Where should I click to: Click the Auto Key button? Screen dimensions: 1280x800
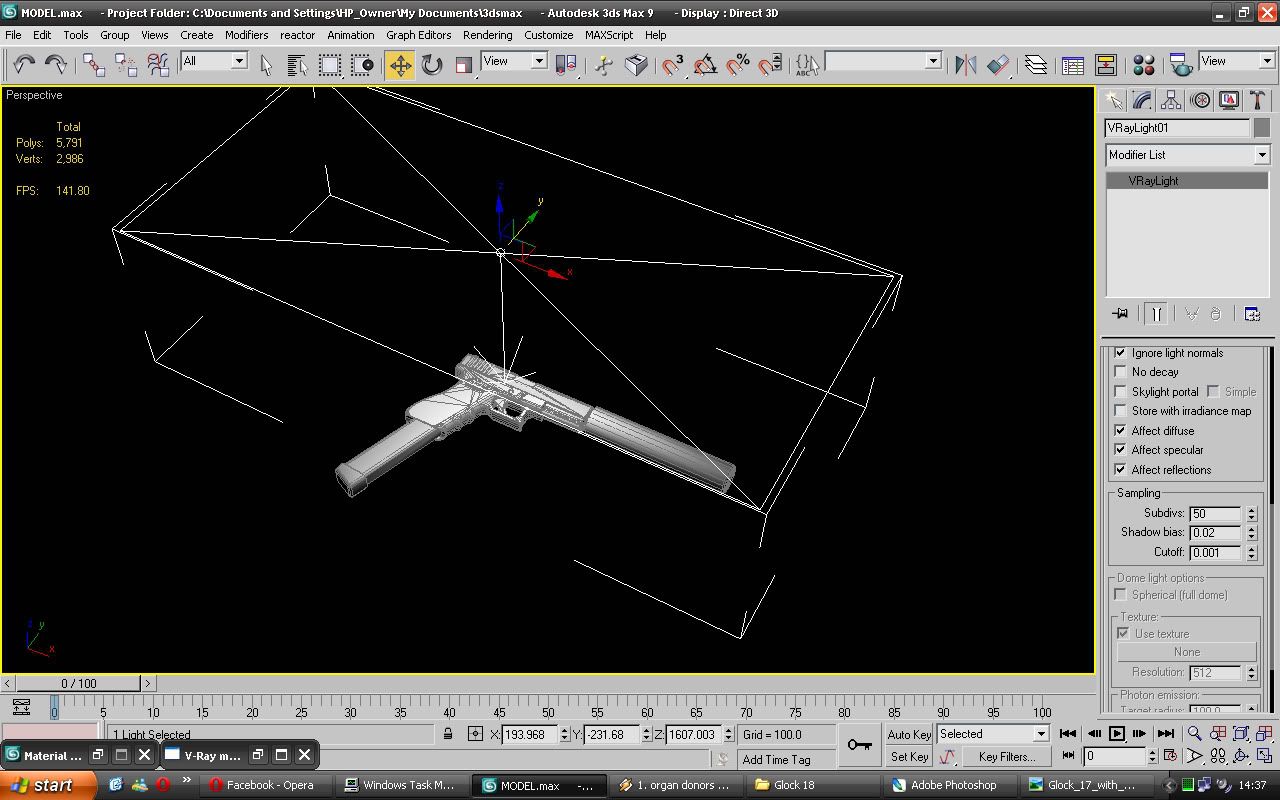[909, 734]
